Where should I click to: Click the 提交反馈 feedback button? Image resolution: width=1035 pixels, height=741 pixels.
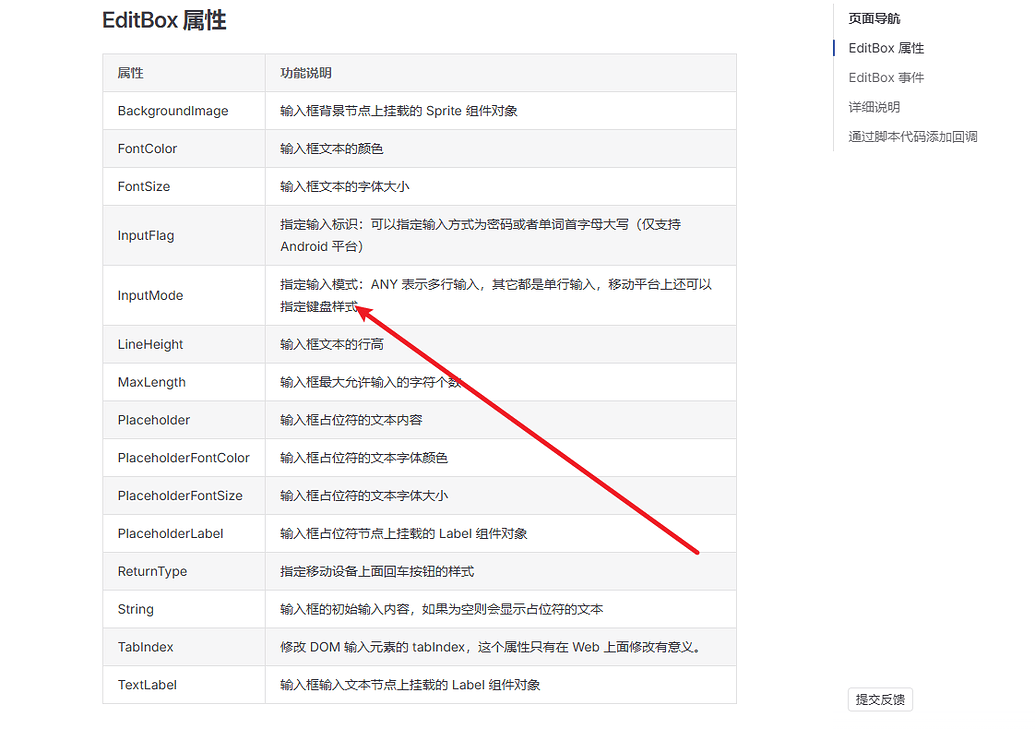[x=879, y=699]
